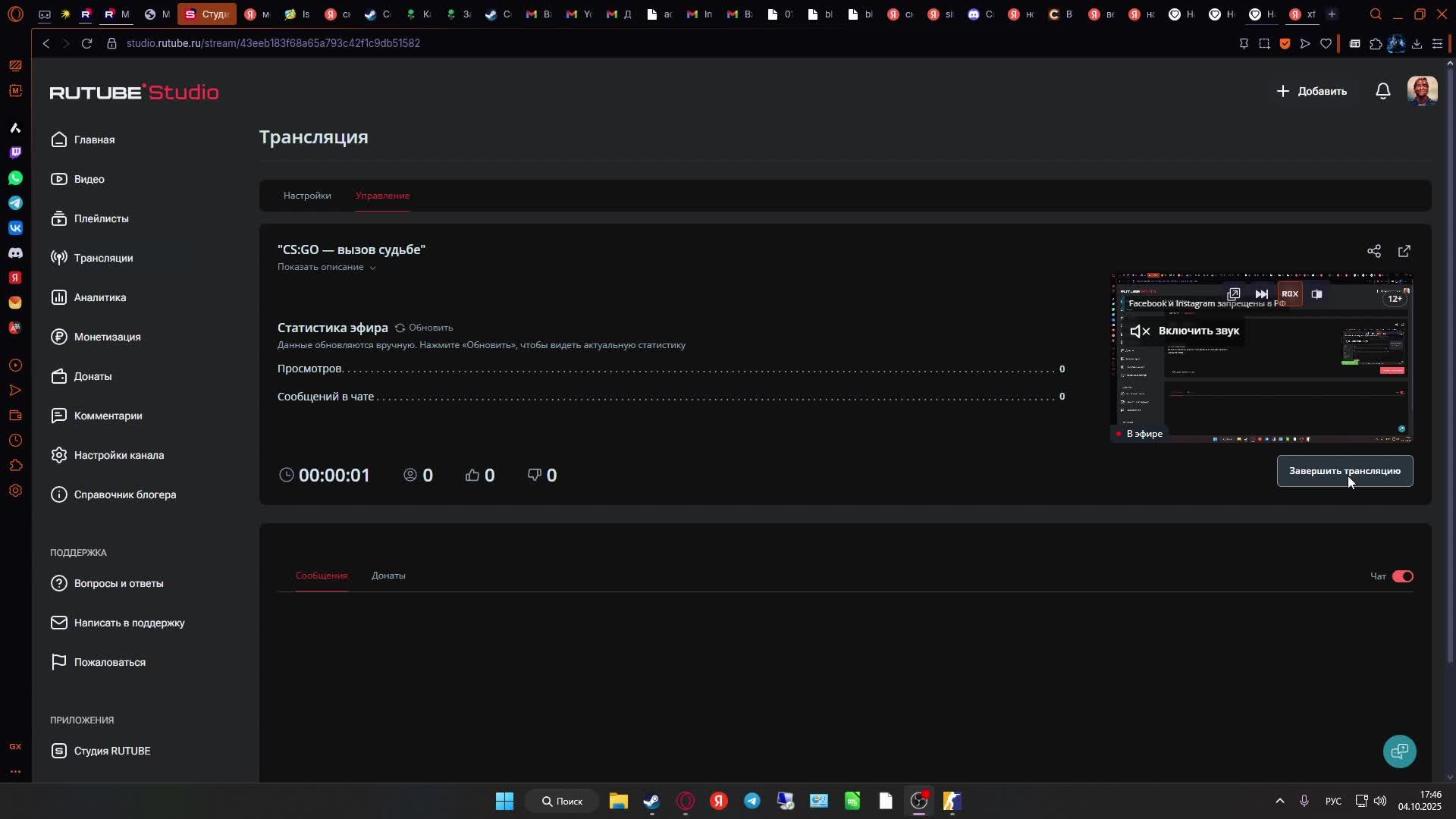Open Opera sidebar history clock
Screen dimensions: 1456x819
coord(15,441)
